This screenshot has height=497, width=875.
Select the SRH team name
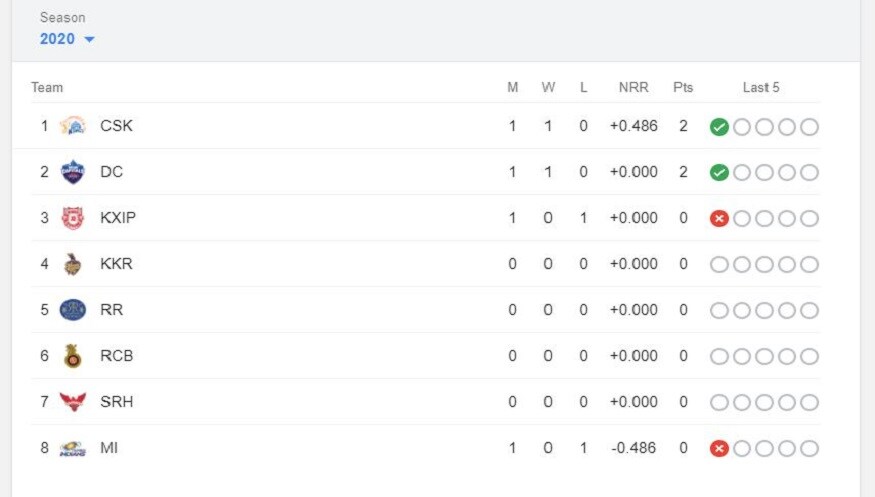117,402
